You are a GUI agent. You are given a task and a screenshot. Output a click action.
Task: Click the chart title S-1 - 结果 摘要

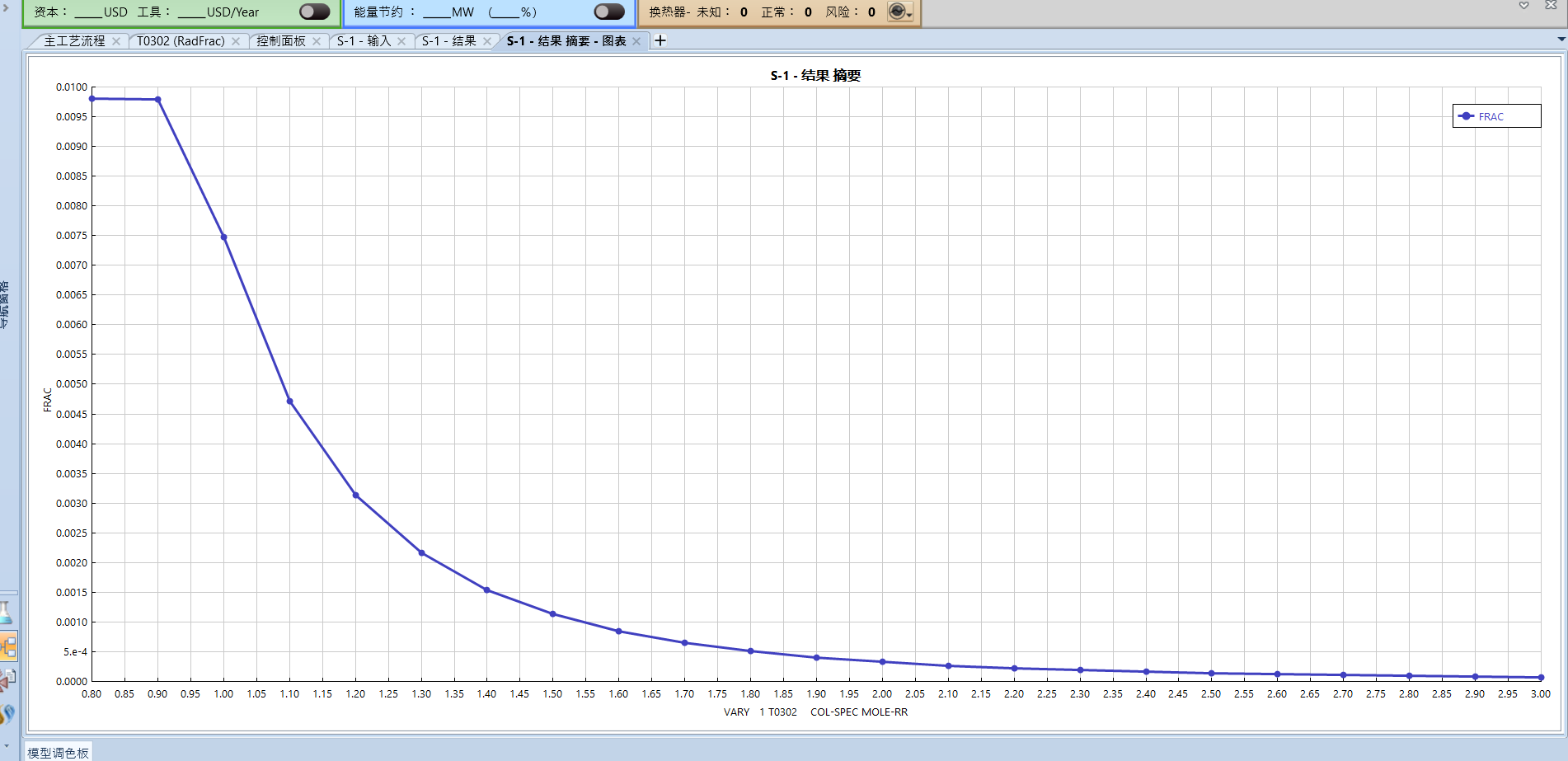click(x=816, y=76)
